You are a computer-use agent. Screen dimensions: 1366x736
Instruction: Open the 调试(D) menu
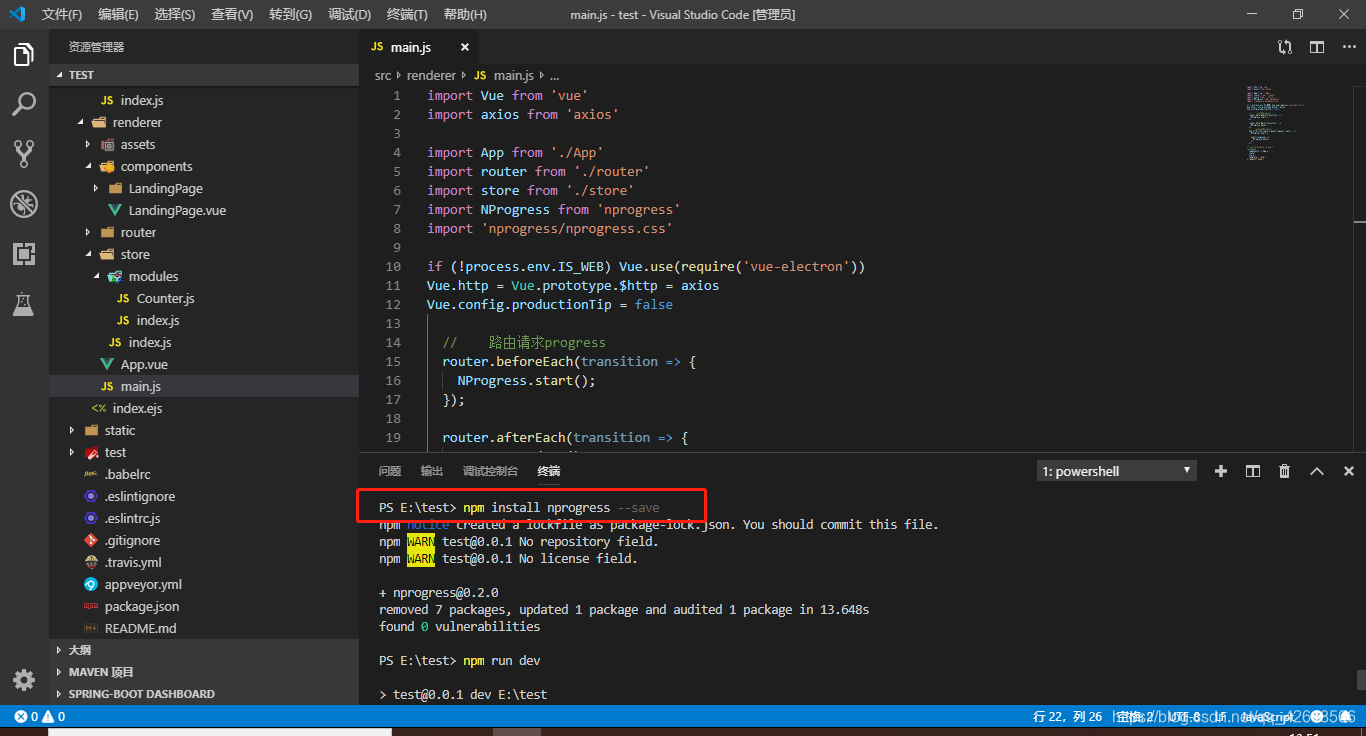[x=349, y=14]
